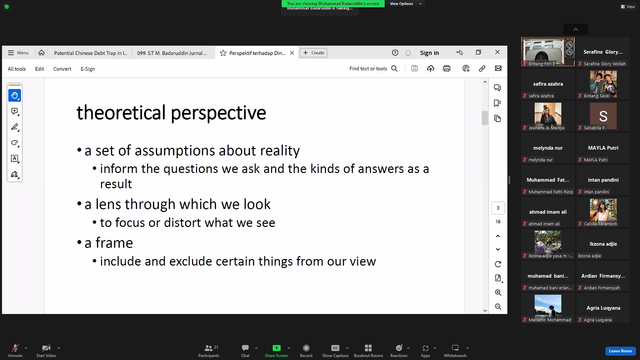Image resolution: width=640 pixels, height=360 pixels.
Task: Open the View Options dropdown
Action: [x=405, y=4]
